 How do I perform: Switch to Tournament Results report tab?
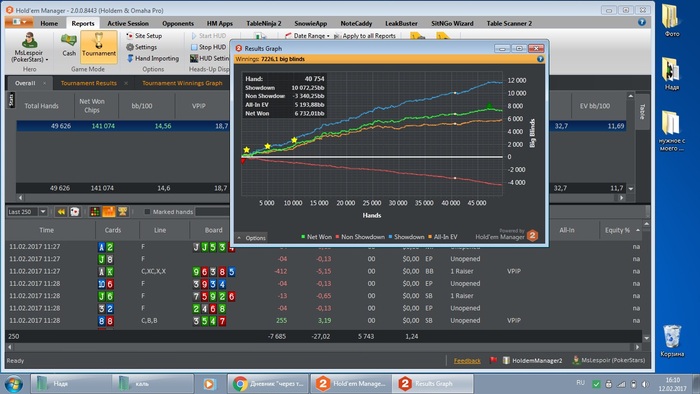(x=88, y=83)
